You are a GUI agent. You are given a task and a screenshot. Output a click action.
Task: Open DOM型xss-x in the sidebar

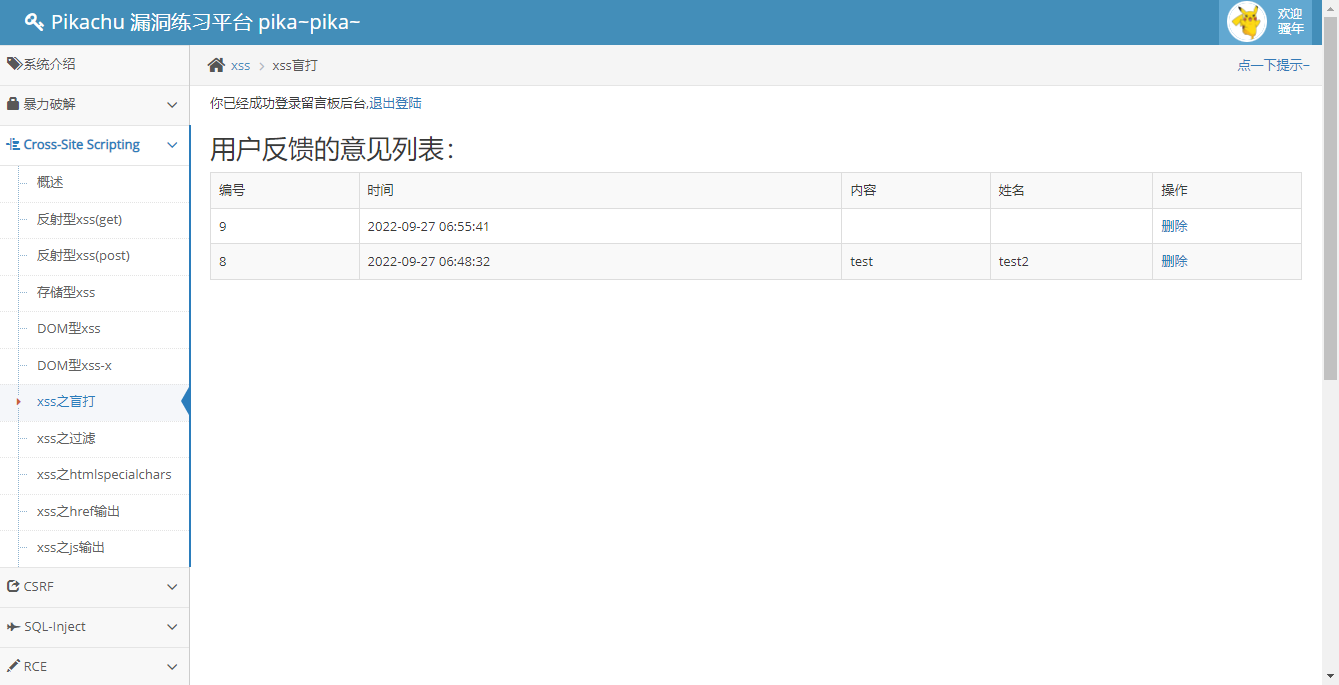click(74, 365)
